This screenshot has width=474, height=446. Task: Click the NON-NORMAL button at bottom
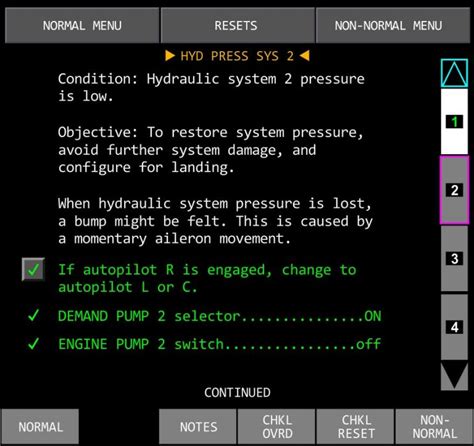tap(434, 427)
